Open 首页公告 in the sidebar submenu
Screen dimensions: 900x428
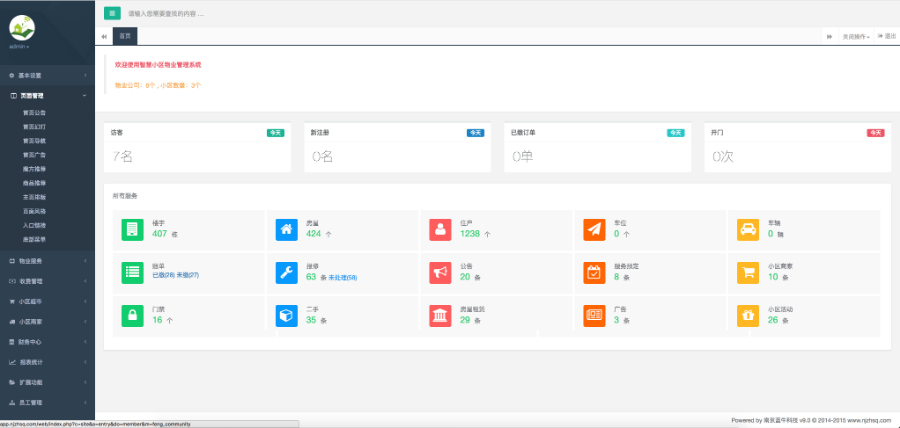tap(34, 113)
